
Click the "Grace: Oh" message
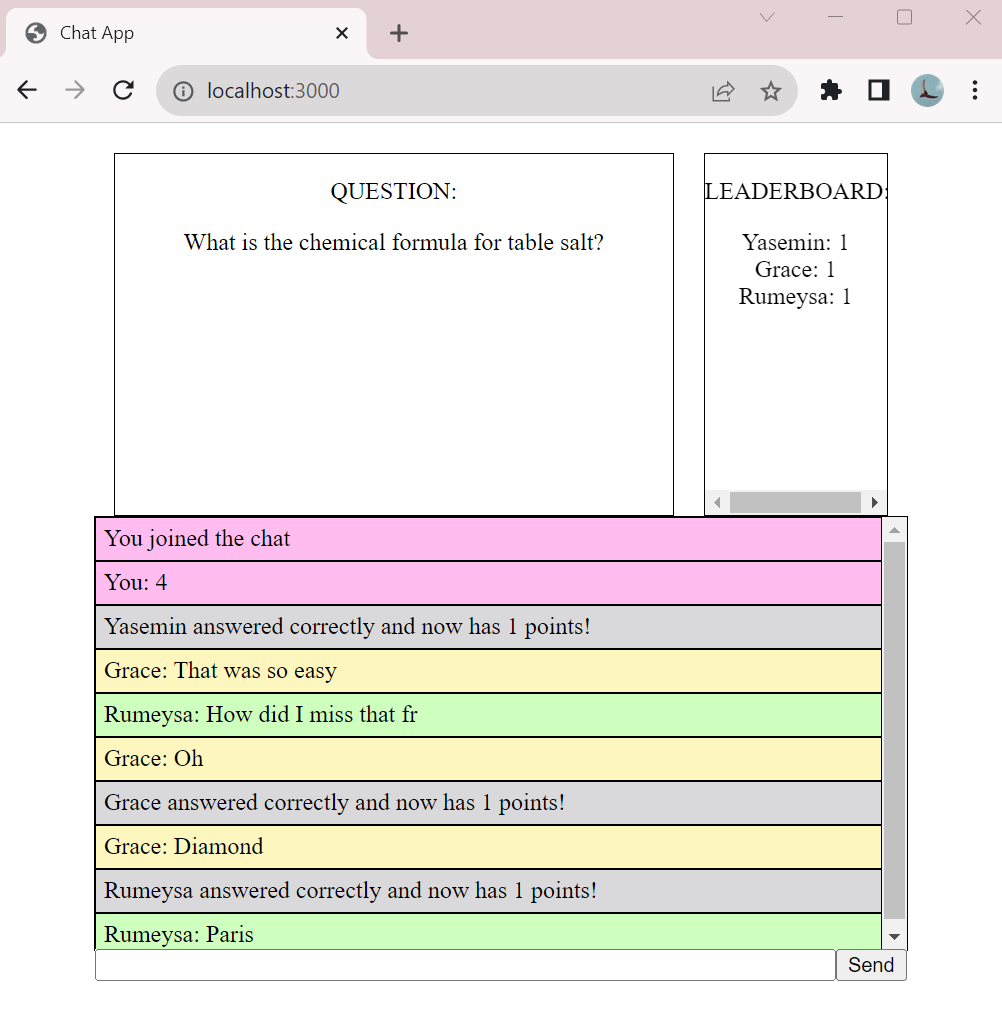(488, 759)
